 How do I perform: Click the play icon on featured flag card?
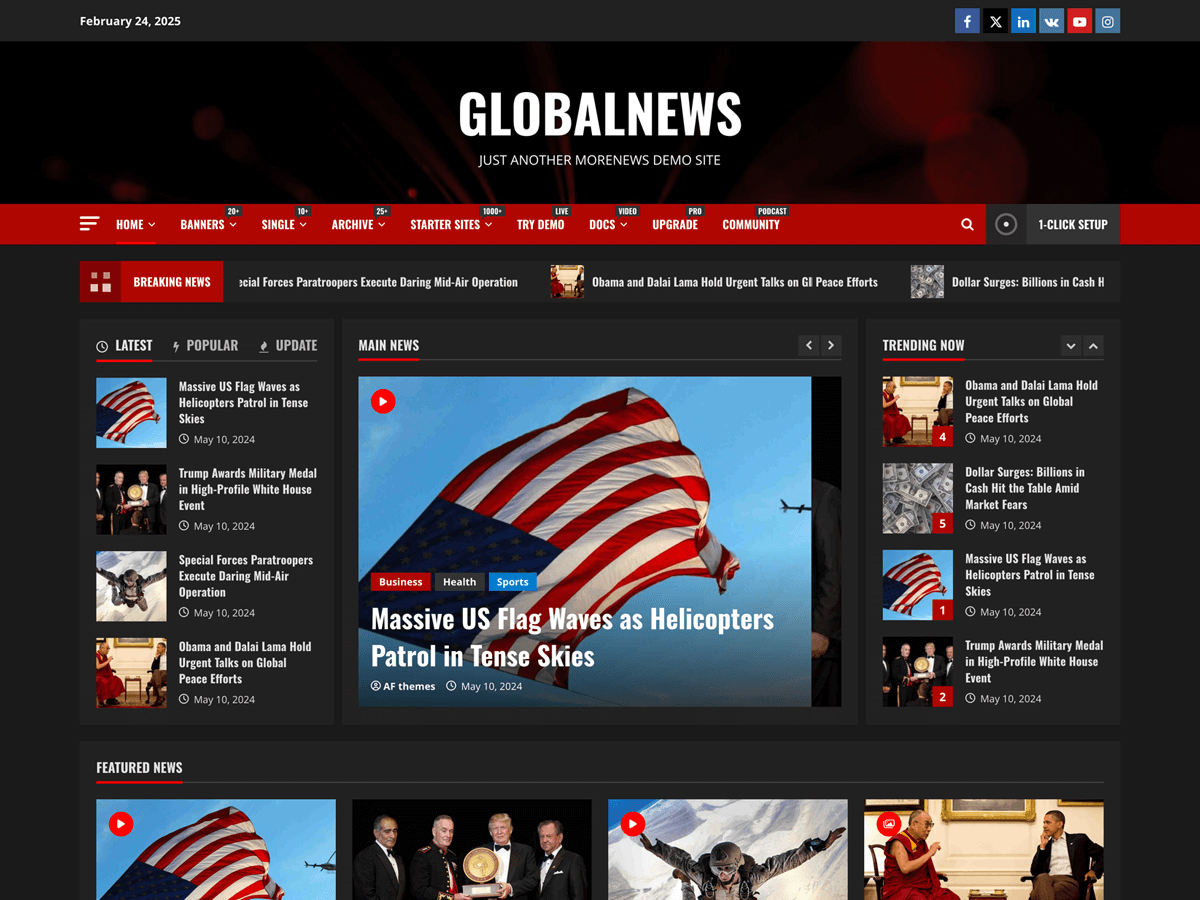click(x=121, y=824)
